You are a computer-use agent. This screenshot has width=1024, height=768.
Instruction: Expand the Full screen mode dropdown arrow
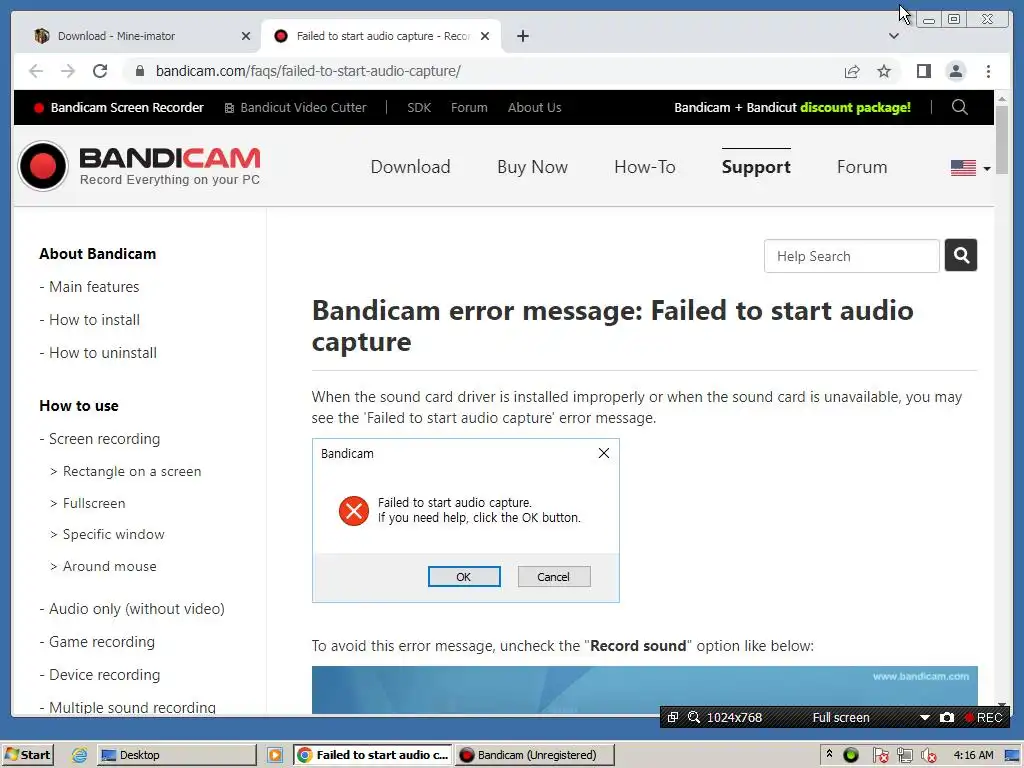tap(924, 717)
